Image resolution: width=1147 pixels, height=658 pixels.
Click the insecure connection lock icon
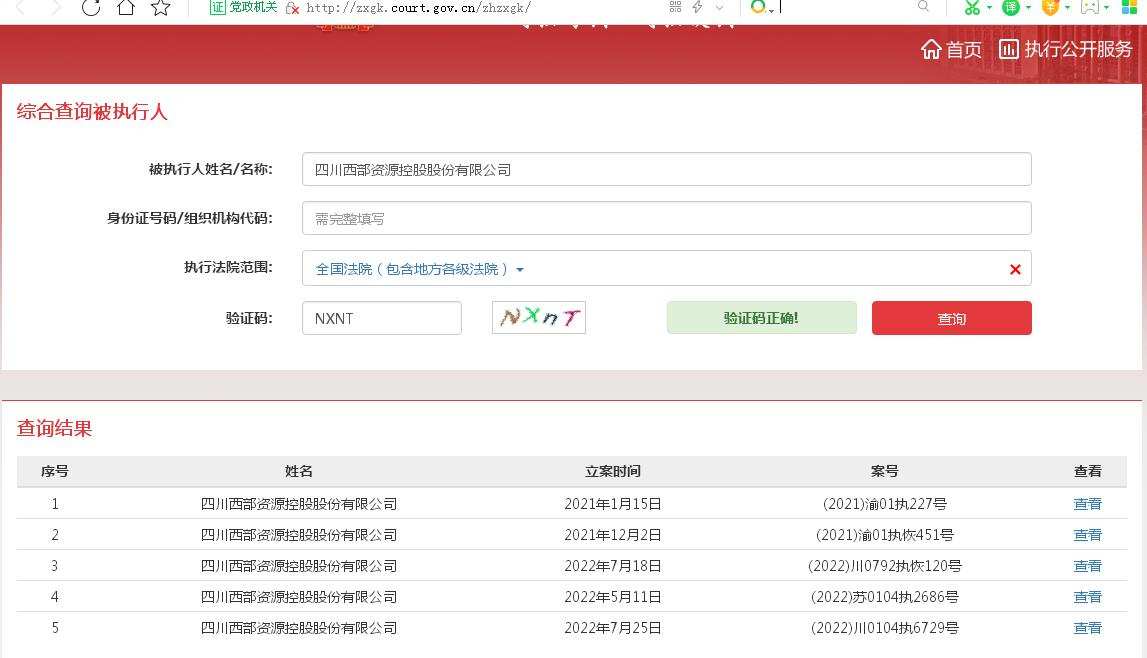pyautogui.click(x=292, y=8)
